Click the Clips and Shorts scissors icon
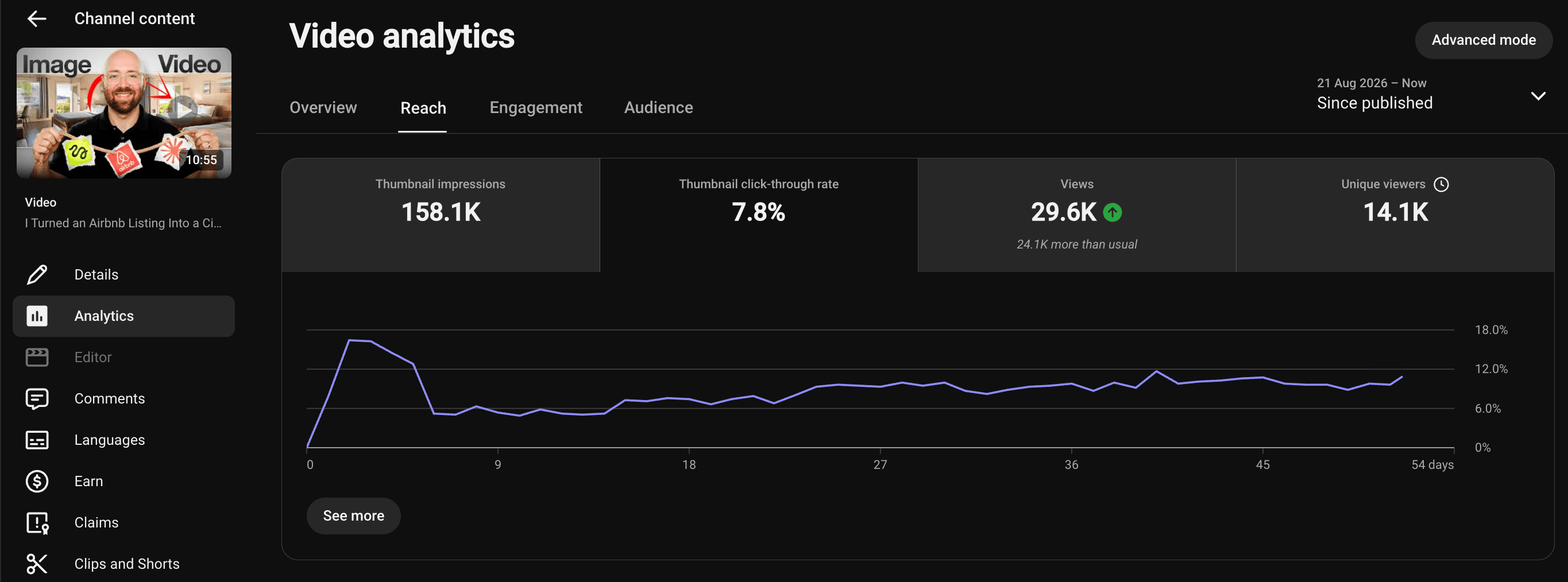The width and height of the screenshot is (1568, 582). click(37, 564)
